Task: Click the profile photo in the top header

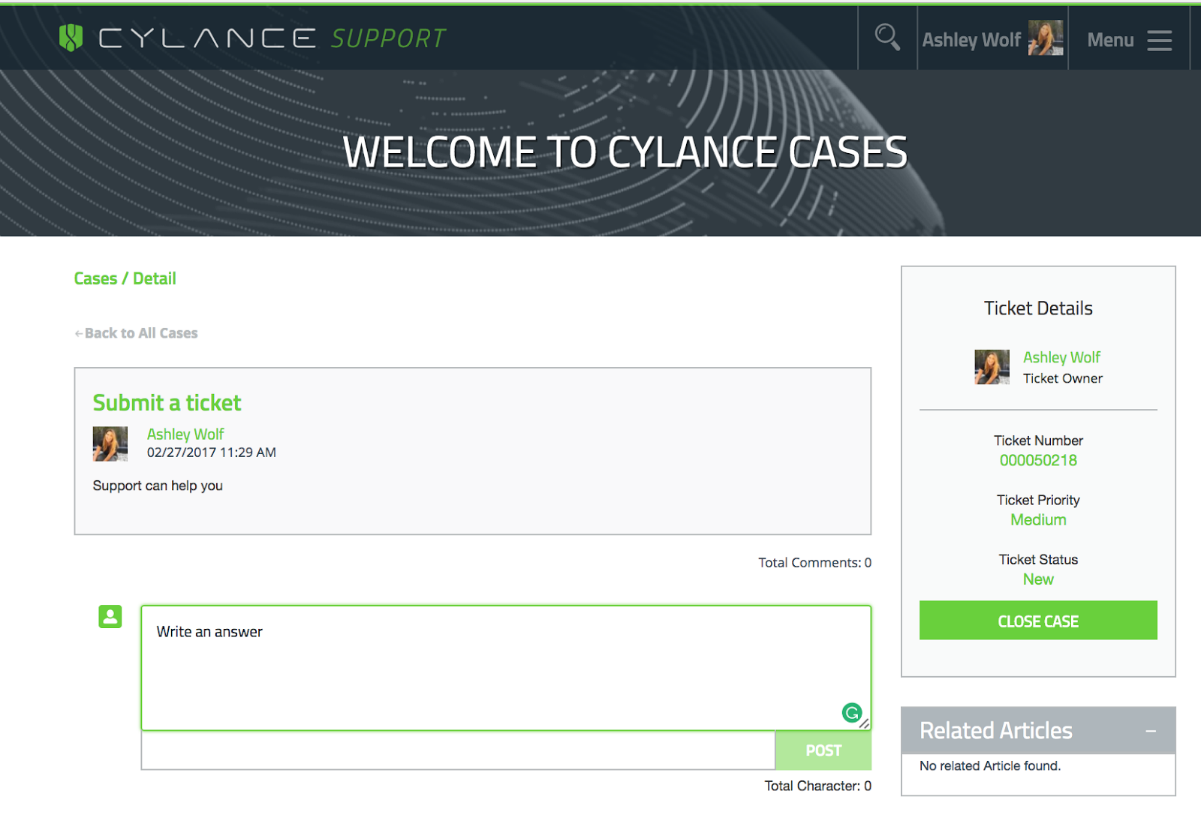Action: pyautogui.click(x=1045, y=38)
